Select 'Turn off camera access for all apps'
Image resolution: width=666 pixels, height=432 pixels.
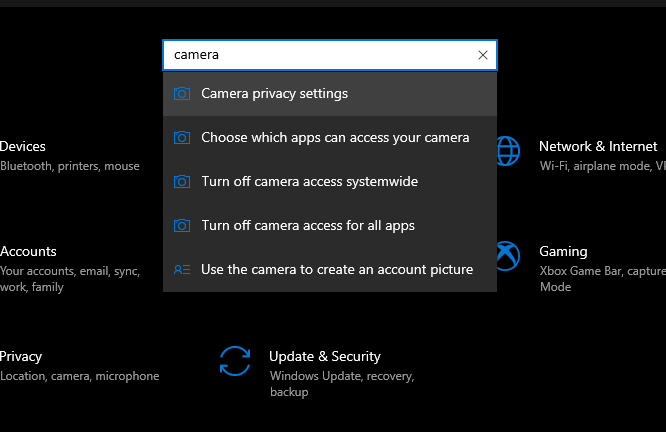330,226
